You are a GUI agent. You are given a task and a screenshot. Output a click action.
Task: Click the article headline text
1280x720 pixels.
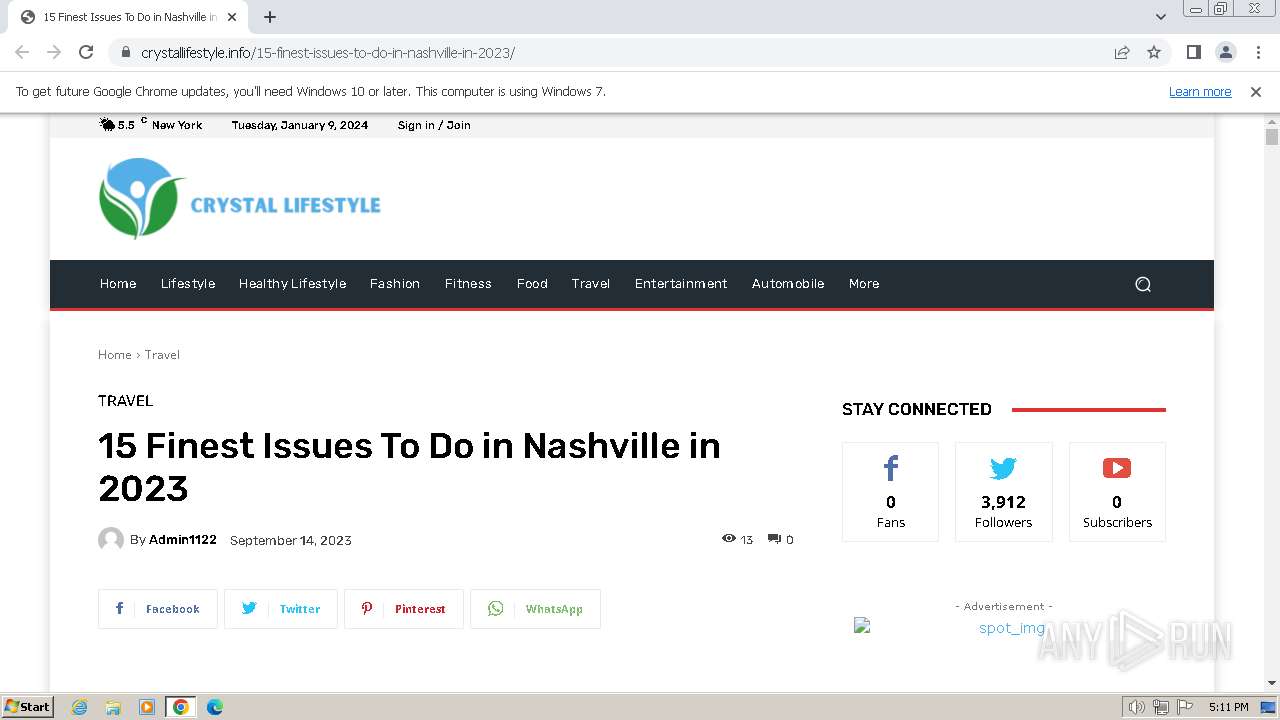(x=409, y=467)
